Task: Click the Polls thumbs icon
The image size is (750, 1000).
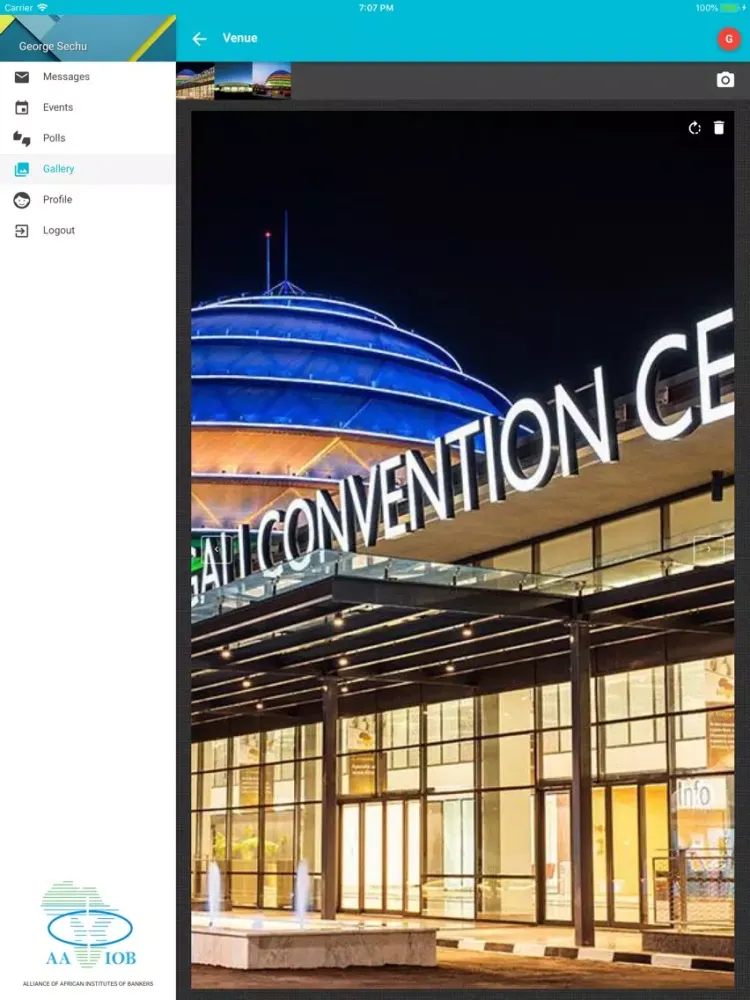Action: [22, 138]
